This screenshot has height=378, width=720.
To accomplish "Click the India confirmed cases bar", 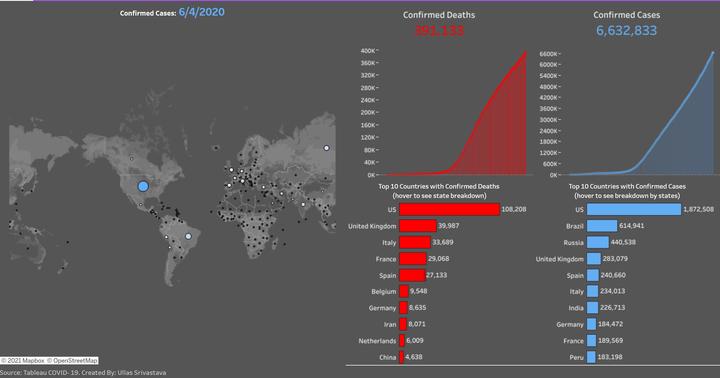I will point(592,308).
